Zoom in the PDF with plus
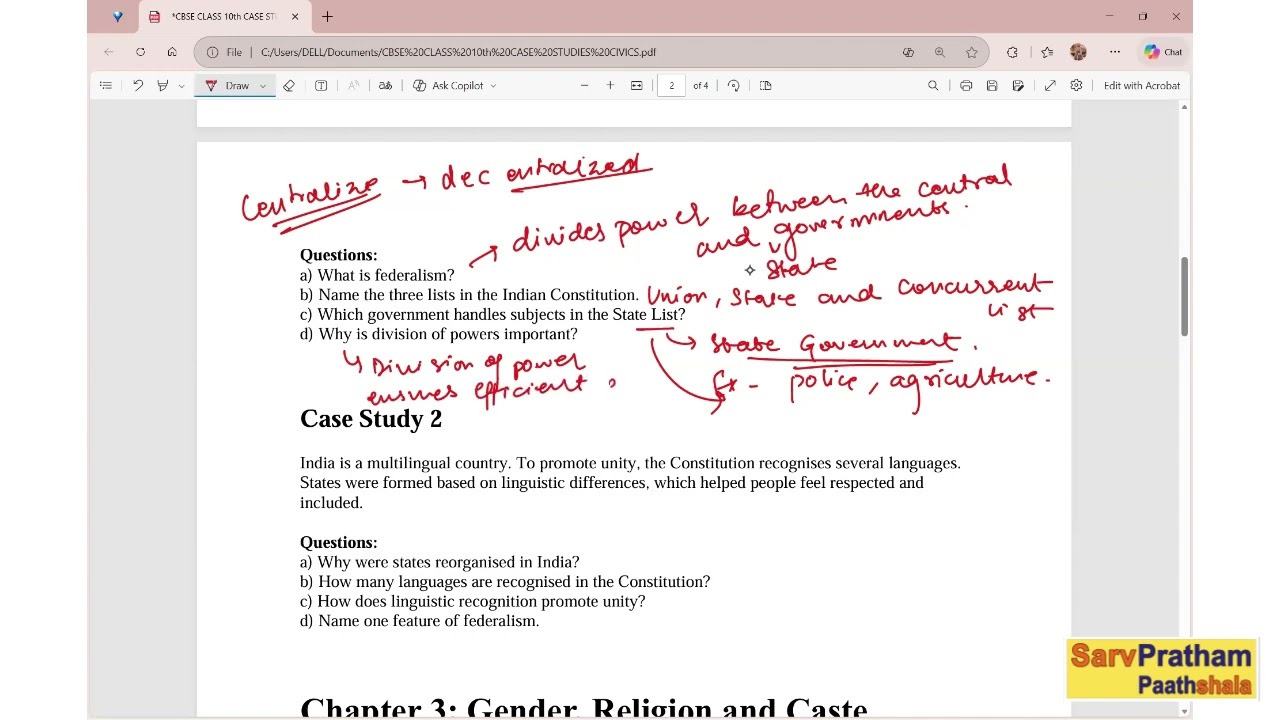Image resolution: width=1280 pixels, height=720 pixels. click(610, 86)
